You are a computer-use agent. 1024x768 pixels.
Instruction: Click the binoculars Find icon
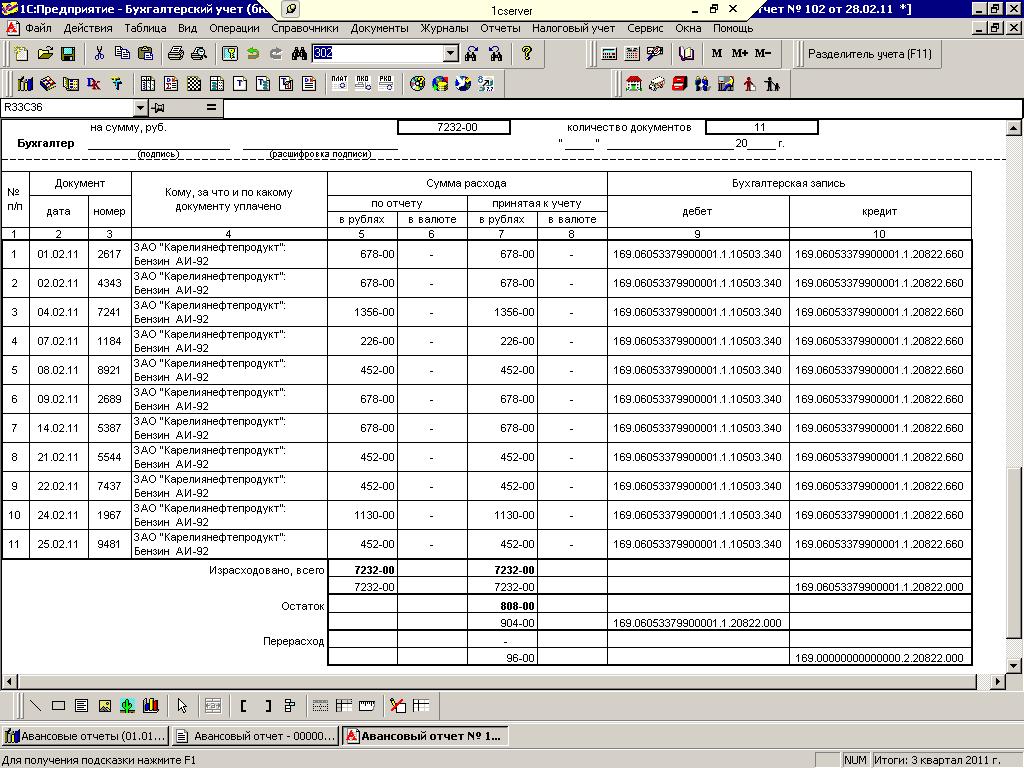coord(298,54)
